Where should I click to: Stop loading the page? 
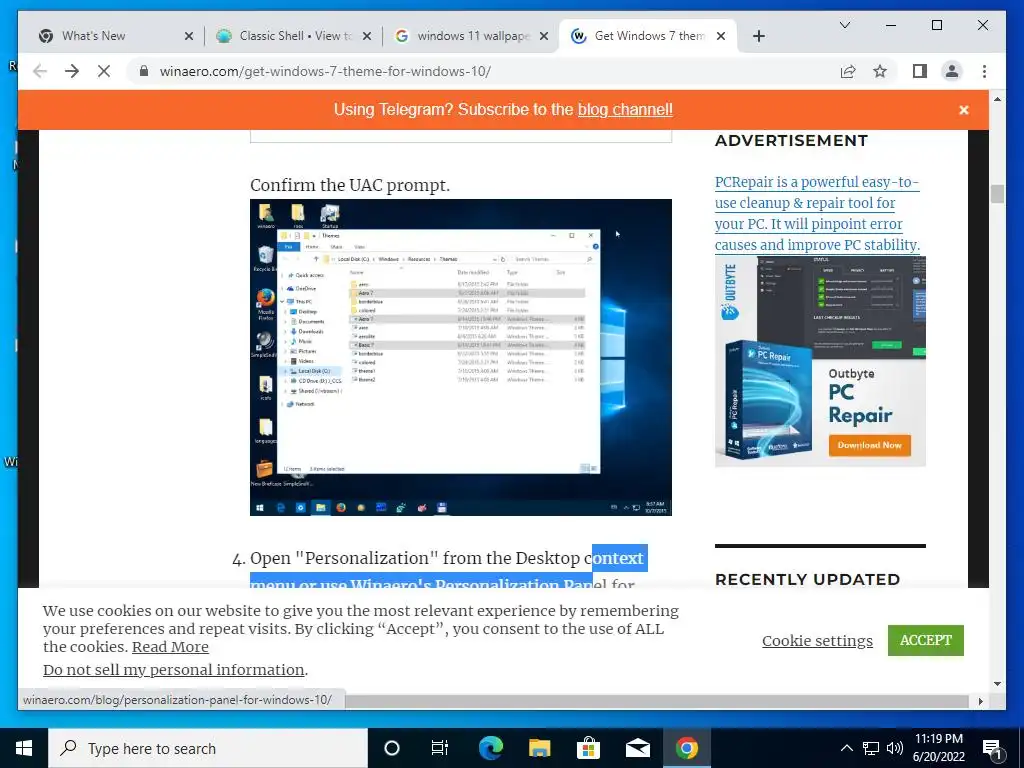click(x=104, y=71)
